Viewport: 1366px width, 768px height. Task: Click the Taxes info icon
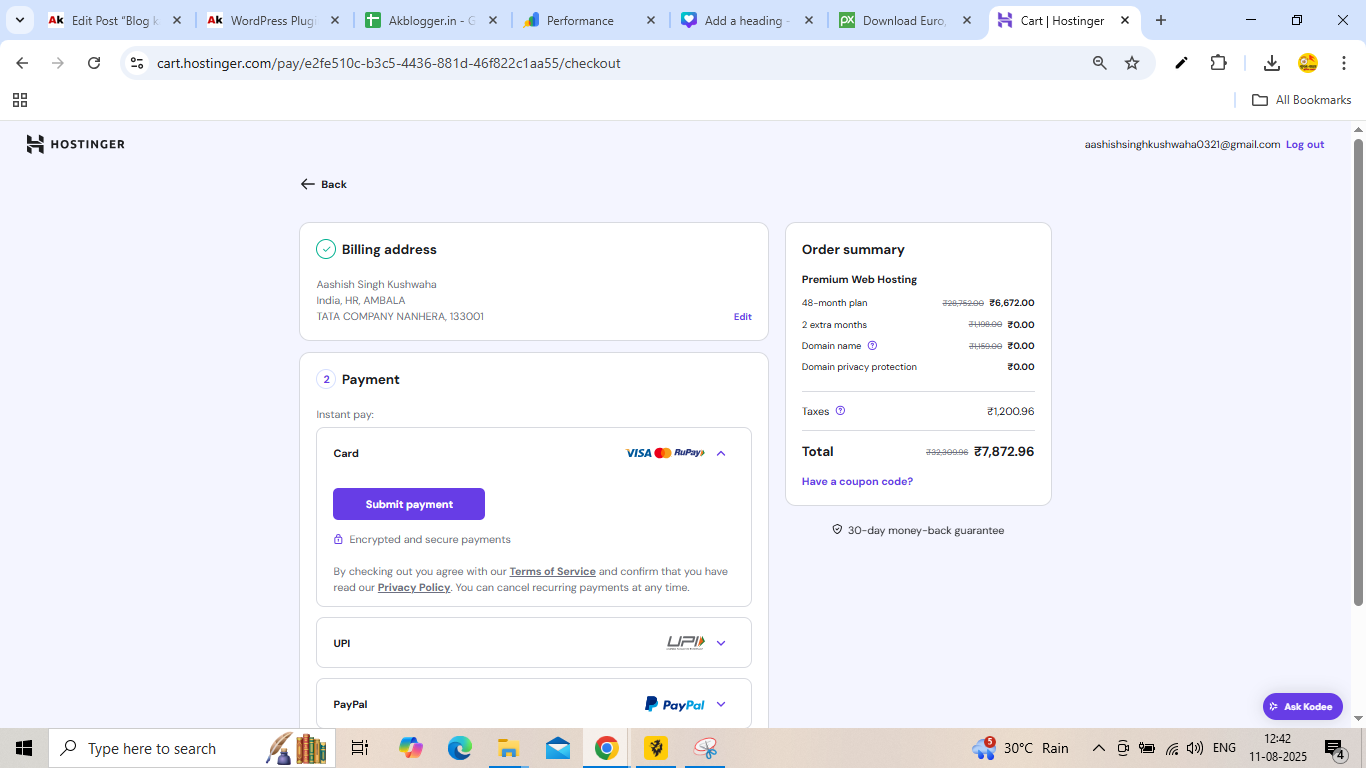[840, 411]
